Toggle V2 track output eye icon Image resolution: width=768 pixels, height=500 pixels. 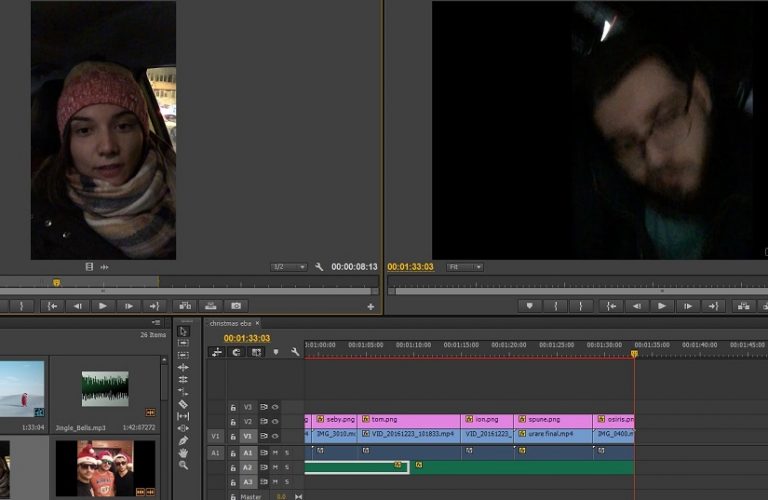pyautogui.click(x=276, y=421)
